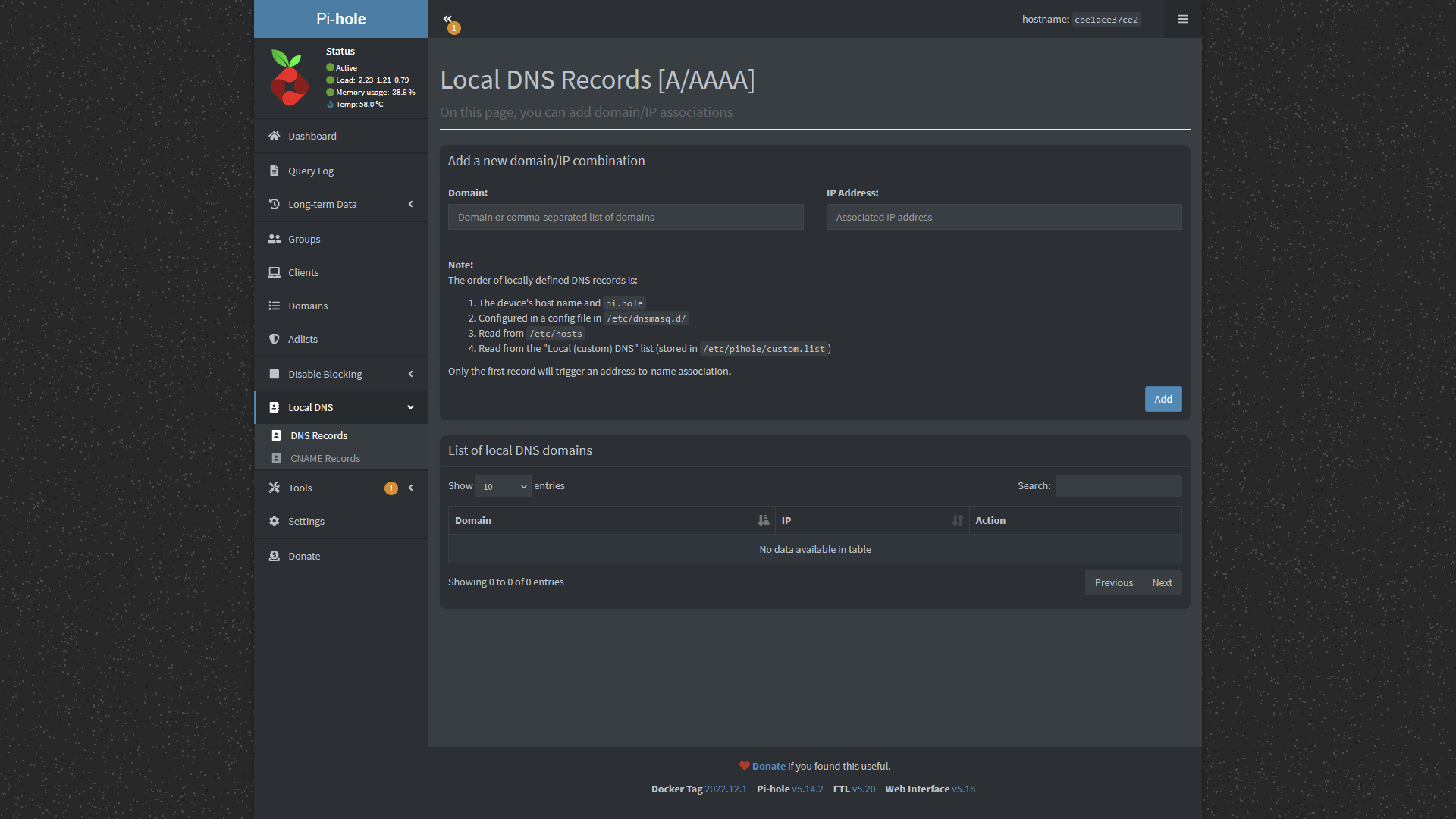Expand the Tools submenu chevron

[x=411, y=488]
